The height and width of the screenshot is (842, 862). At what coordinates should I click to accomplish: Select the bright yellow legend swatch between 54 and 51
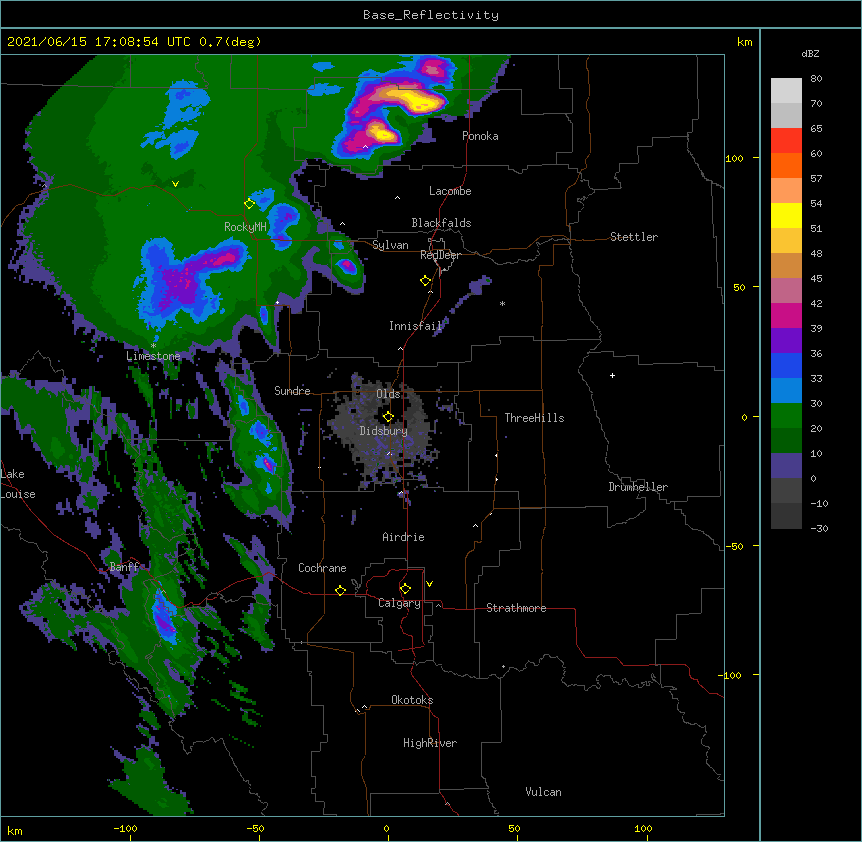click(x=786, y=216)
